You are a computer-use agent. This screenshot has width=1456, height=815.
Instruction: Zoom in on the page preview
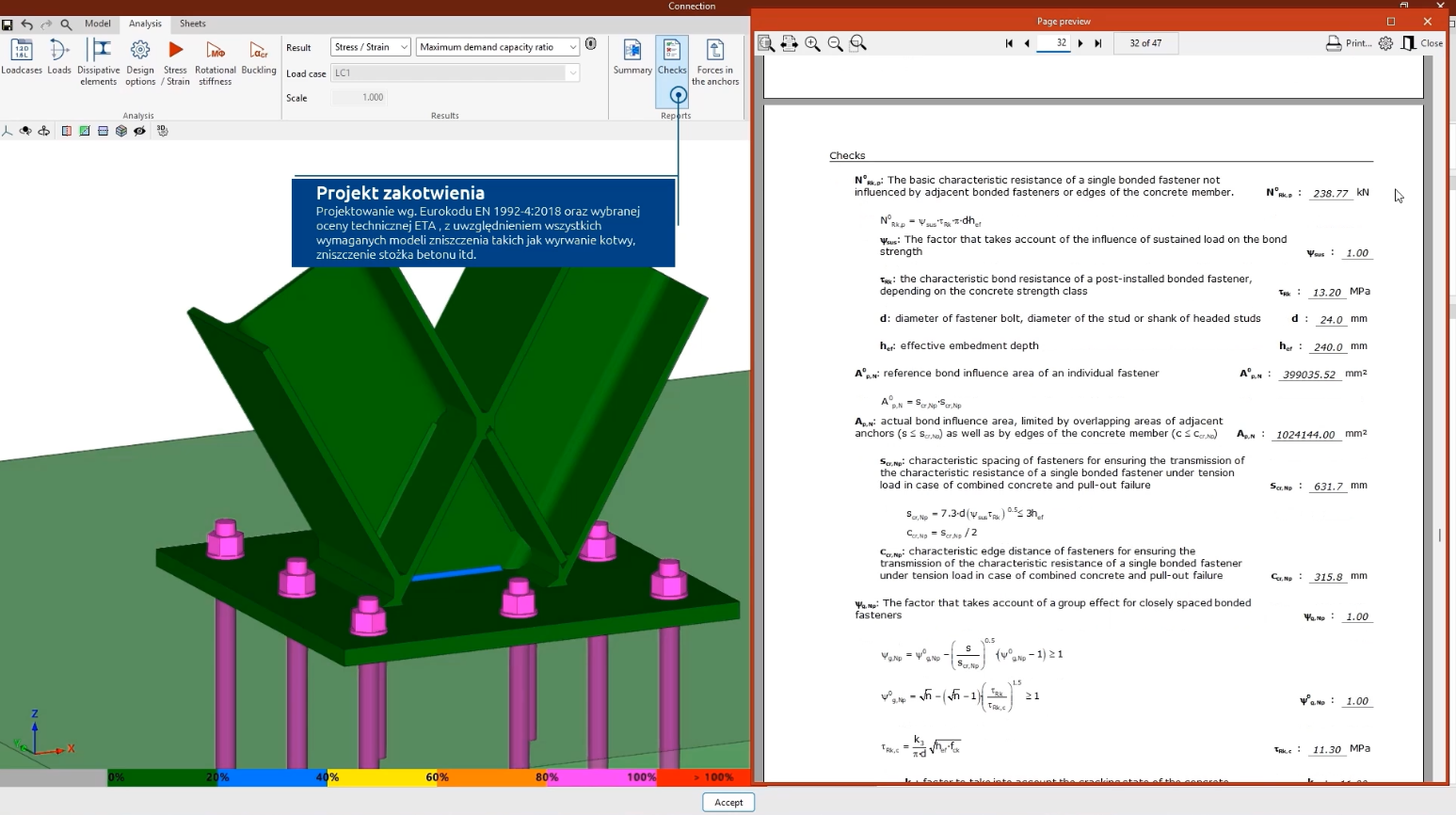click(812, 43)
